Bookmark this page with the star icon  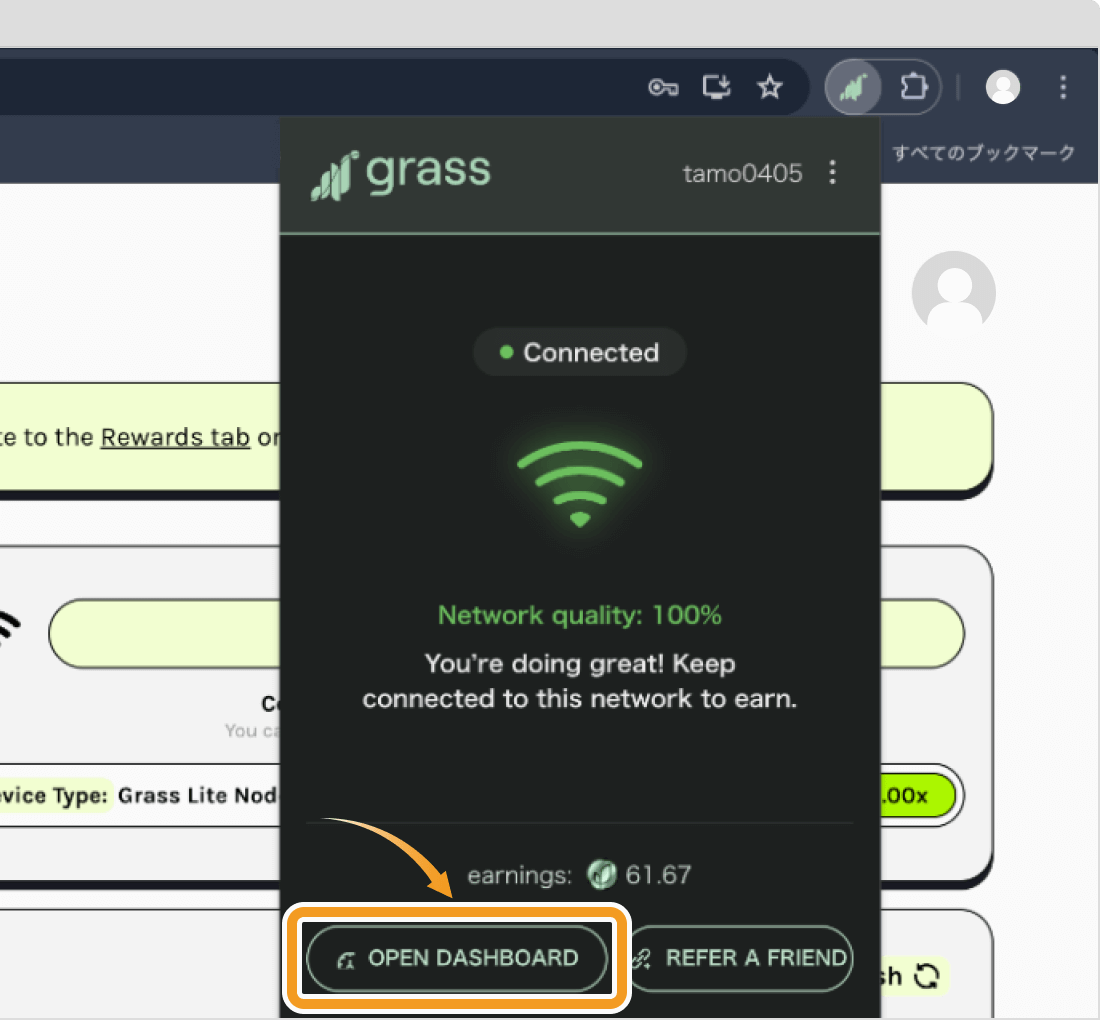tap(770, 87)
